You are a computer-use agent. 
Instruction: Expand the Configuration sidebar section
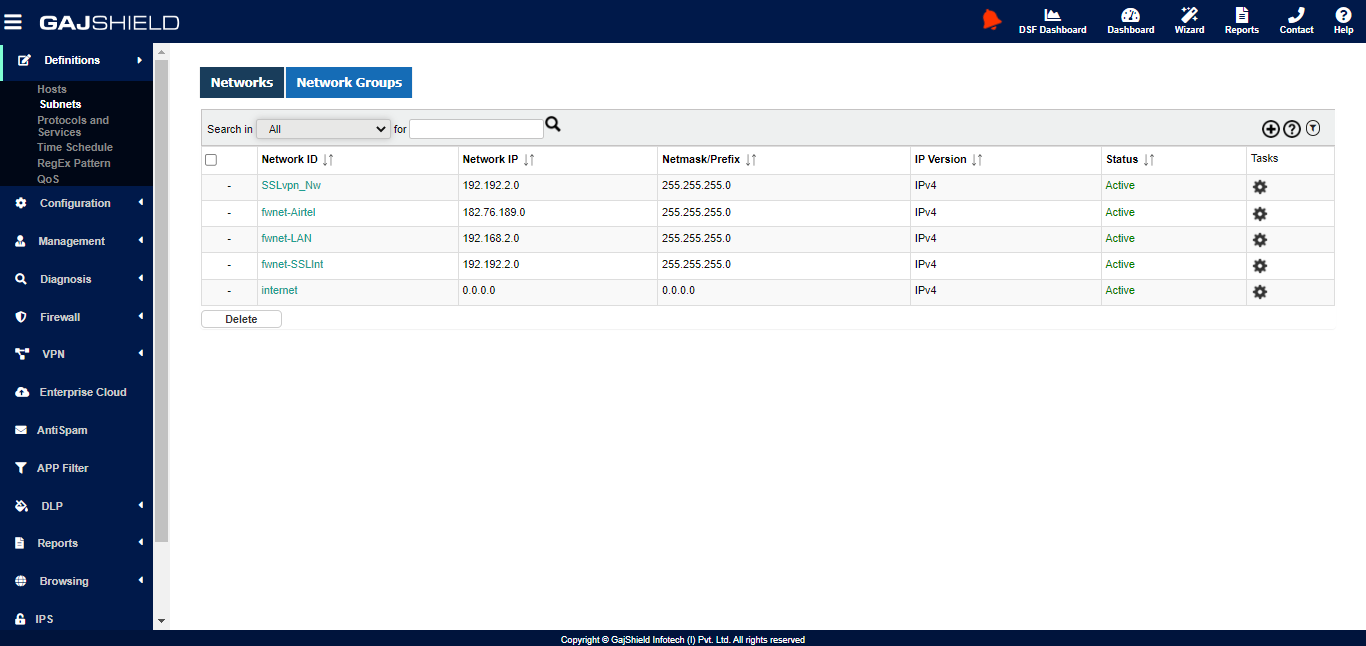76,203
